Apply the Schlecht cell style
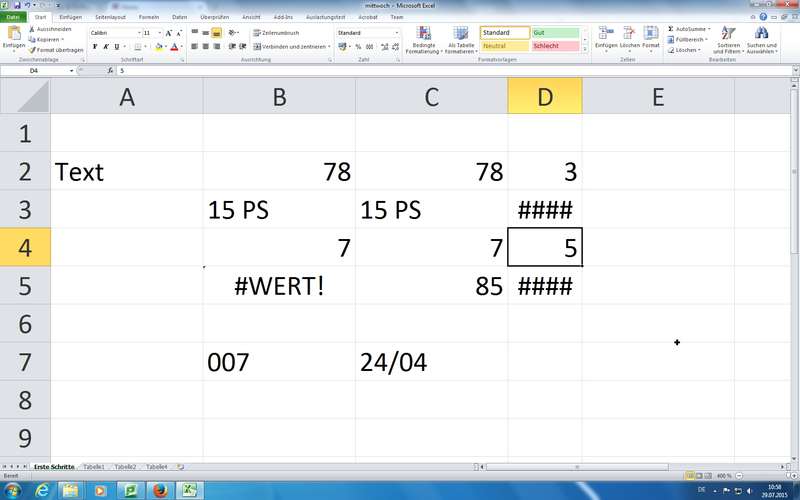This screenshot has height=500, width=800. 554,46
